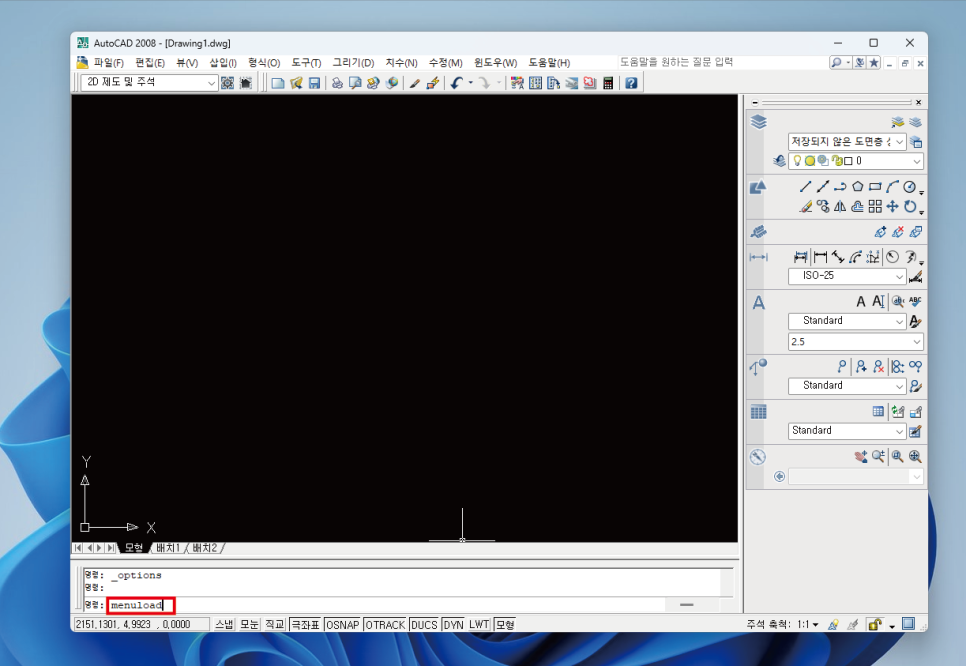Minimize the dashboard panel with minus button

[x=755, y=102]
